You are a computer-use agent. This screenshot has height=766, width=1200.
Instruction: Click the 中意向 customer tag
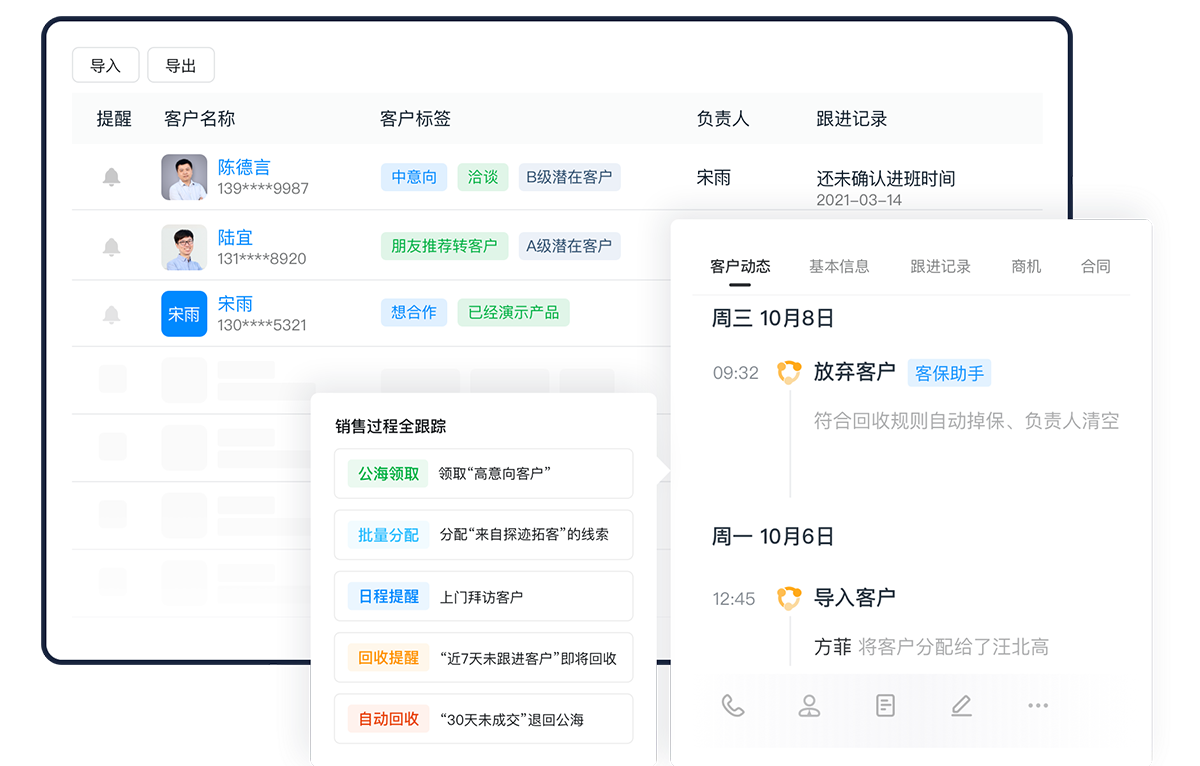tap(414, 177)
